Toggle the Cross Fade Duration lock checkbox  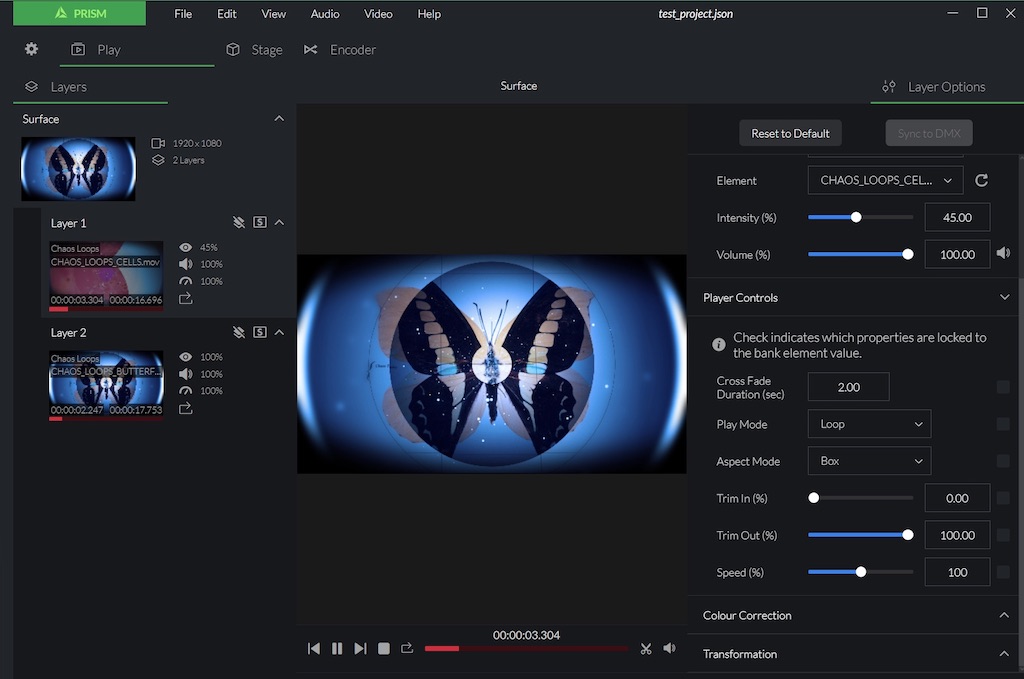1003,387
